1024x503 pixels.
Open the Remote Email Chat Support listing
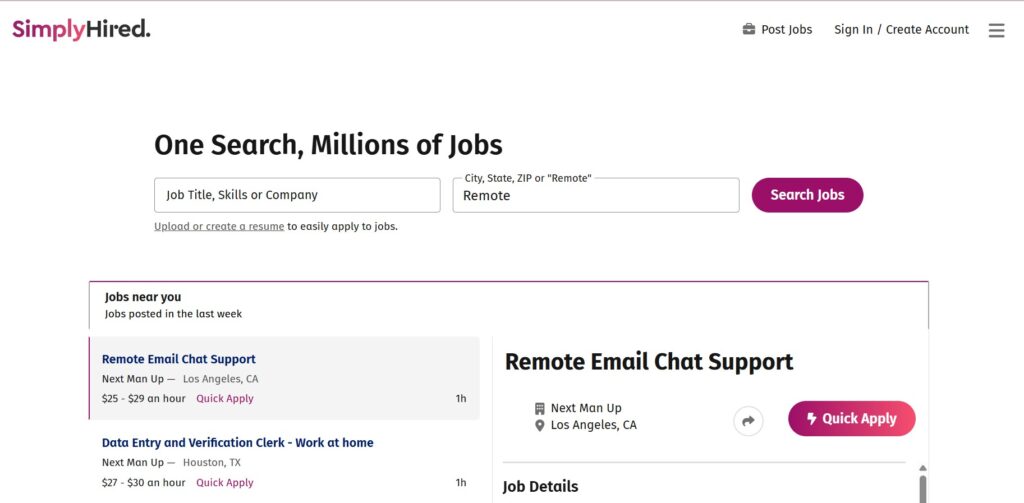[178, 359]
